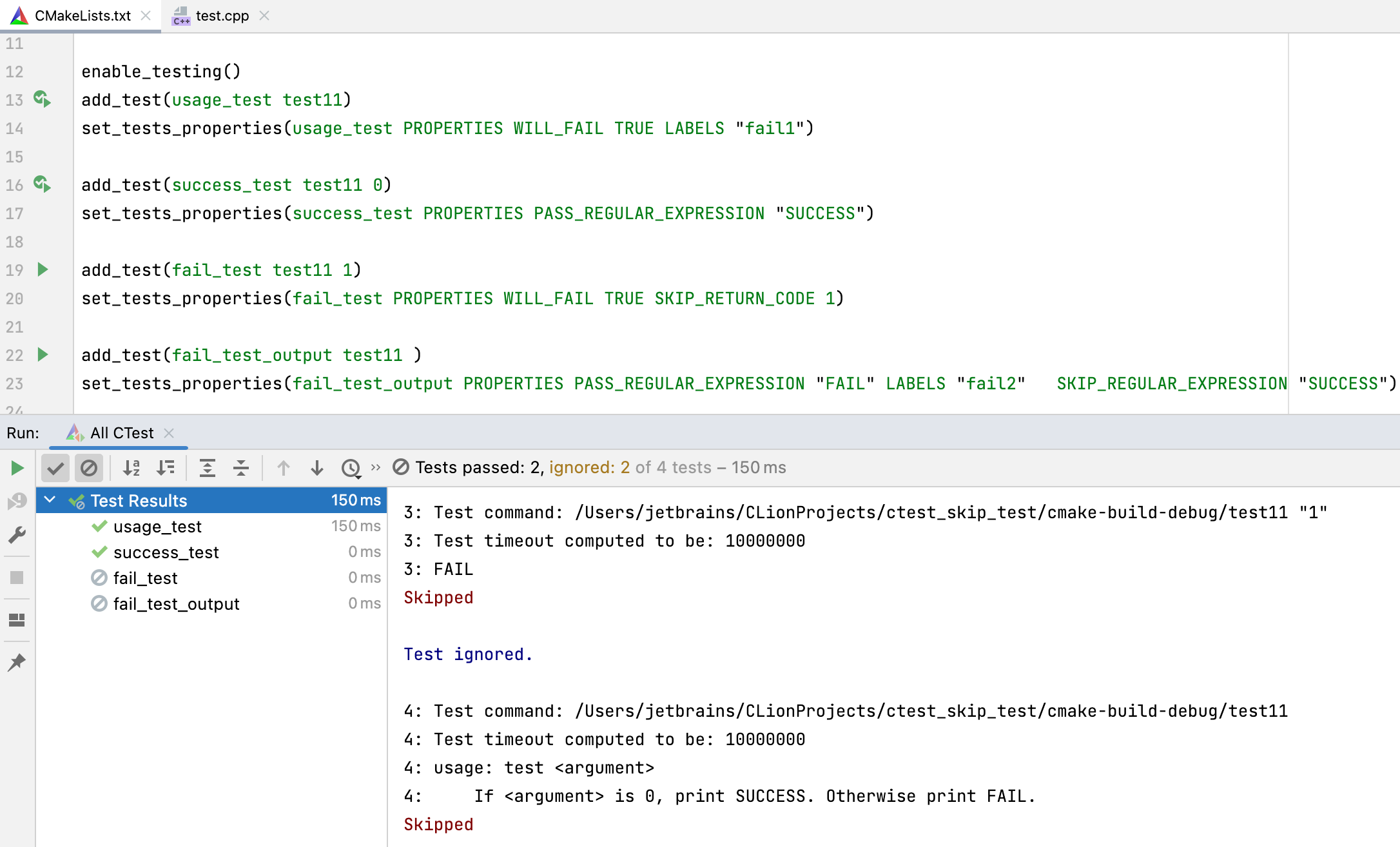This screenshot has width=1400, height=847.
Task: Close the CMakeLists.txt tab
Action: pos(146,15)
